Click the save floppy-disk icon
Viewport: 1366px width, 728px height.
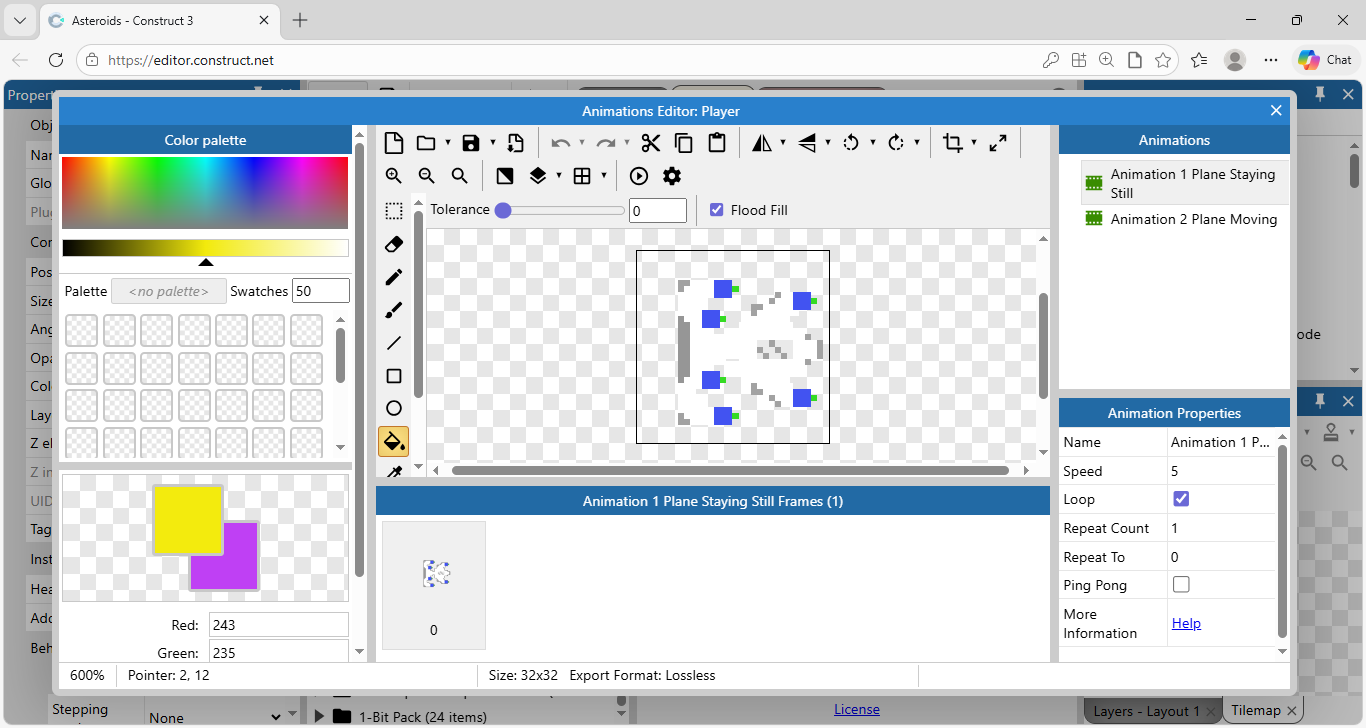(x=471, y=143)
